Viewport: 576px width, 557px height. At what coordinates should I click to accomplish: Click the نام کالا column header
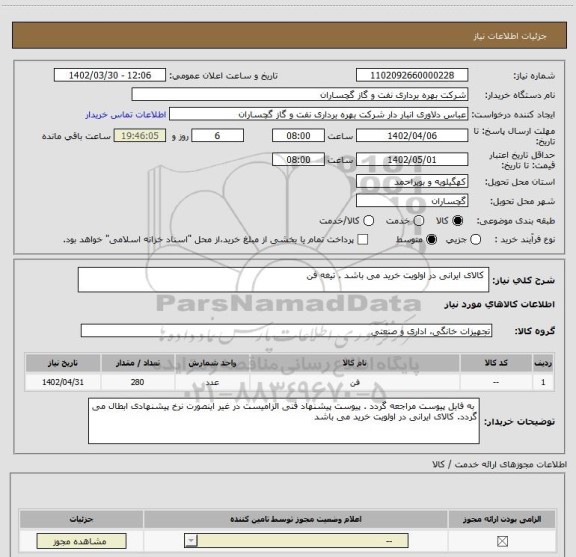[x=354, y=363]
